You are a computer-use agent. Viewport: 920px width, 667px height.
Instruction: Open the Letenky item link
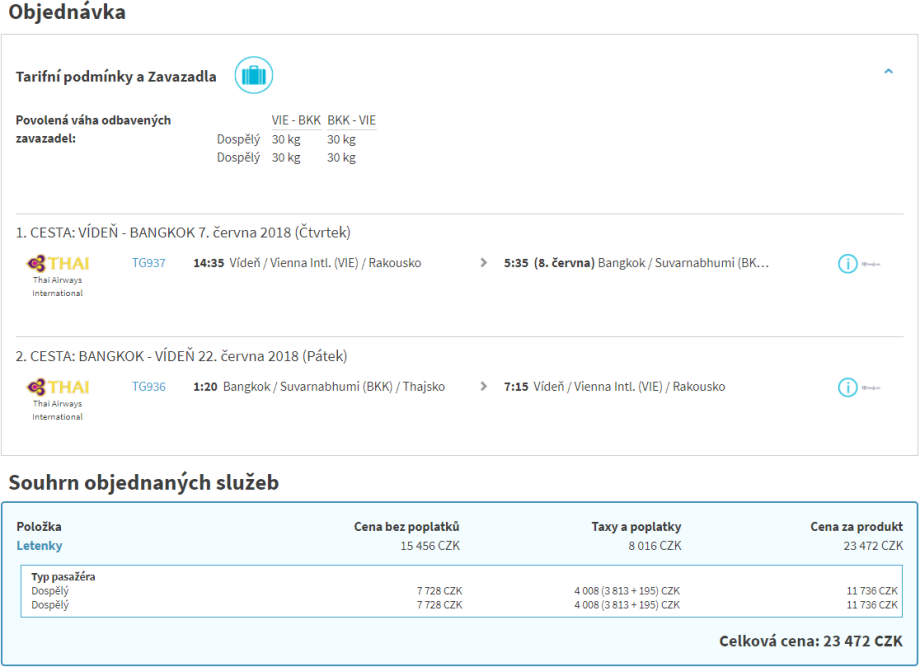(39, 546)
